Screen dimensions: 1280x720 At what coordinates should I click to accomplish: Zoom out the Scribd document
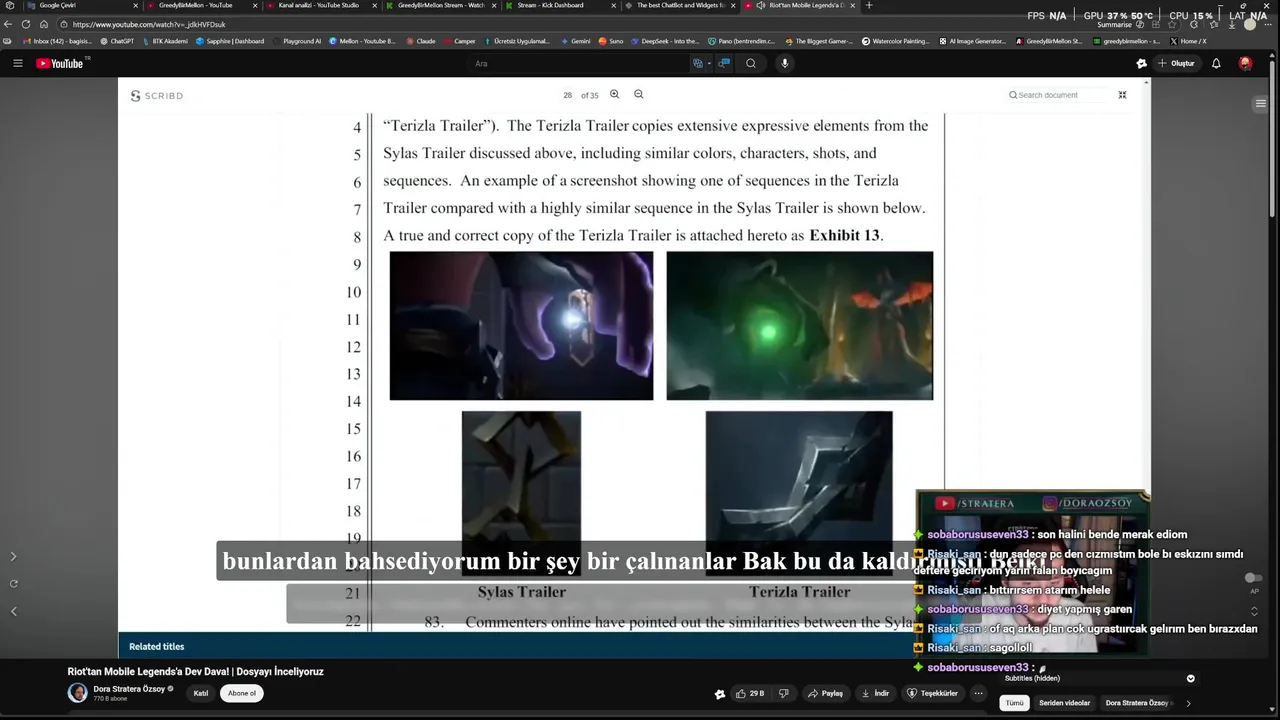(x=639, y=94)
